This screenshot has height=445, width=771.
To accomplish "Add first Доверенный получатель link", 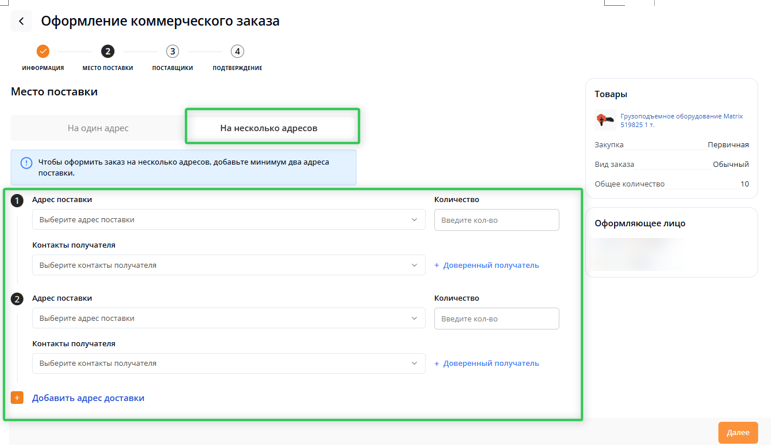I will pyautogui.click(x=487, y=265).
